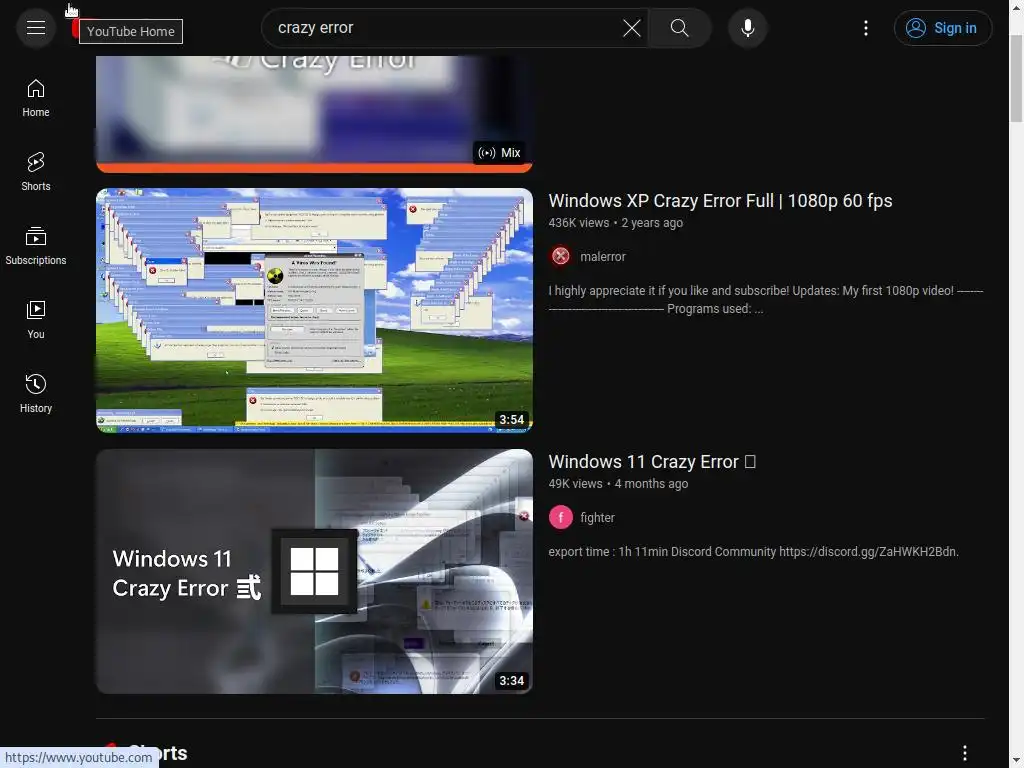This screenshot has height=768, width=1024.
Task: Open title 'Windows XP Crazy Error Full | 1080p 60 fps'
Action: [x=720, y=200]
